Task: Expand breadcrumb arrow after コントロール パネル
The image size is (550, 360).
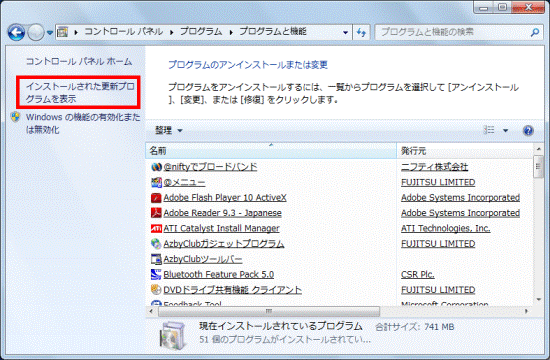Action: point(172,32)
